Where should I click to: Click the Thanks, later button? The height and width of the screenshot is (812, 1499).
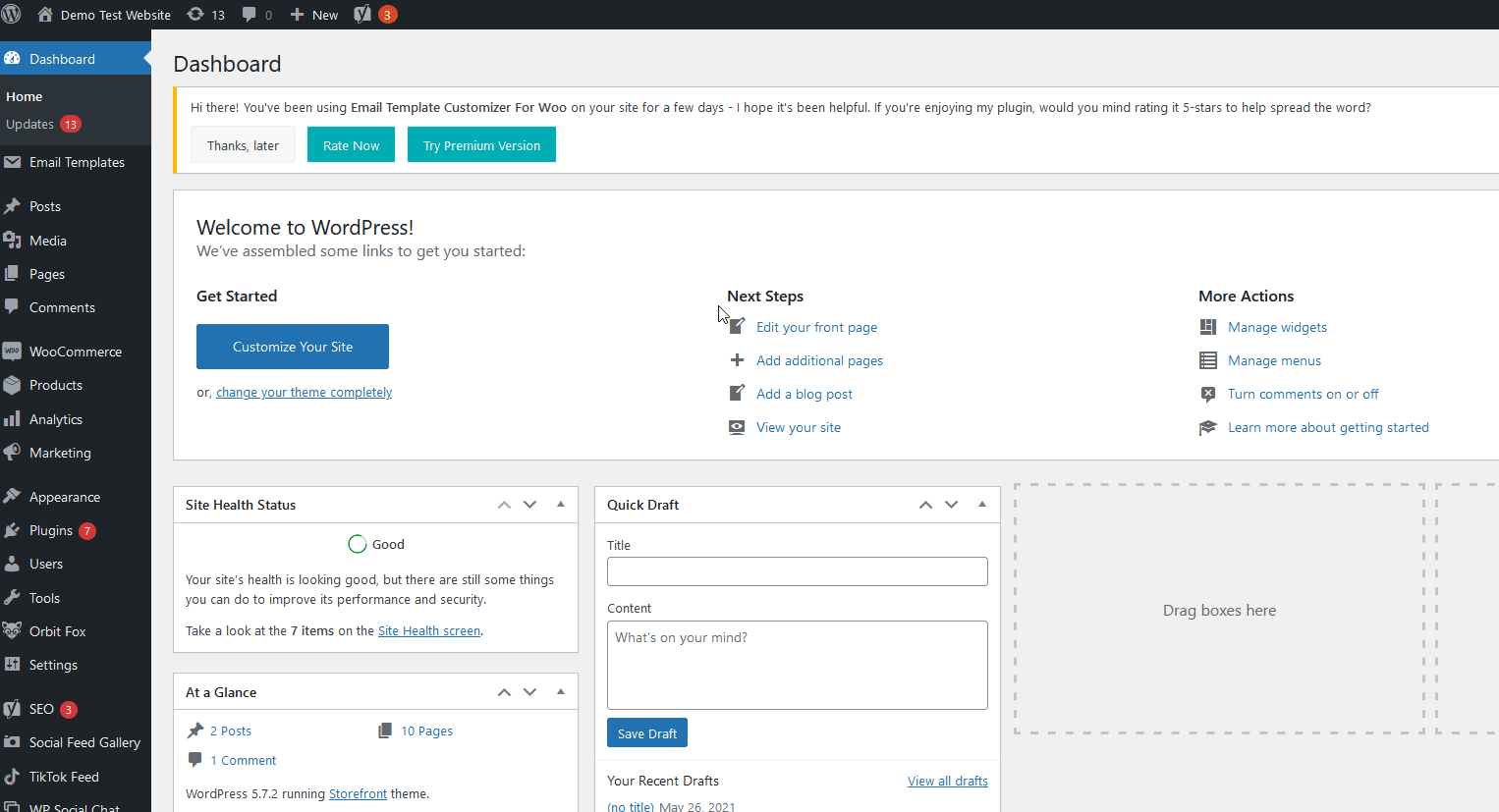pyautogui.click(x=243, y=145)
